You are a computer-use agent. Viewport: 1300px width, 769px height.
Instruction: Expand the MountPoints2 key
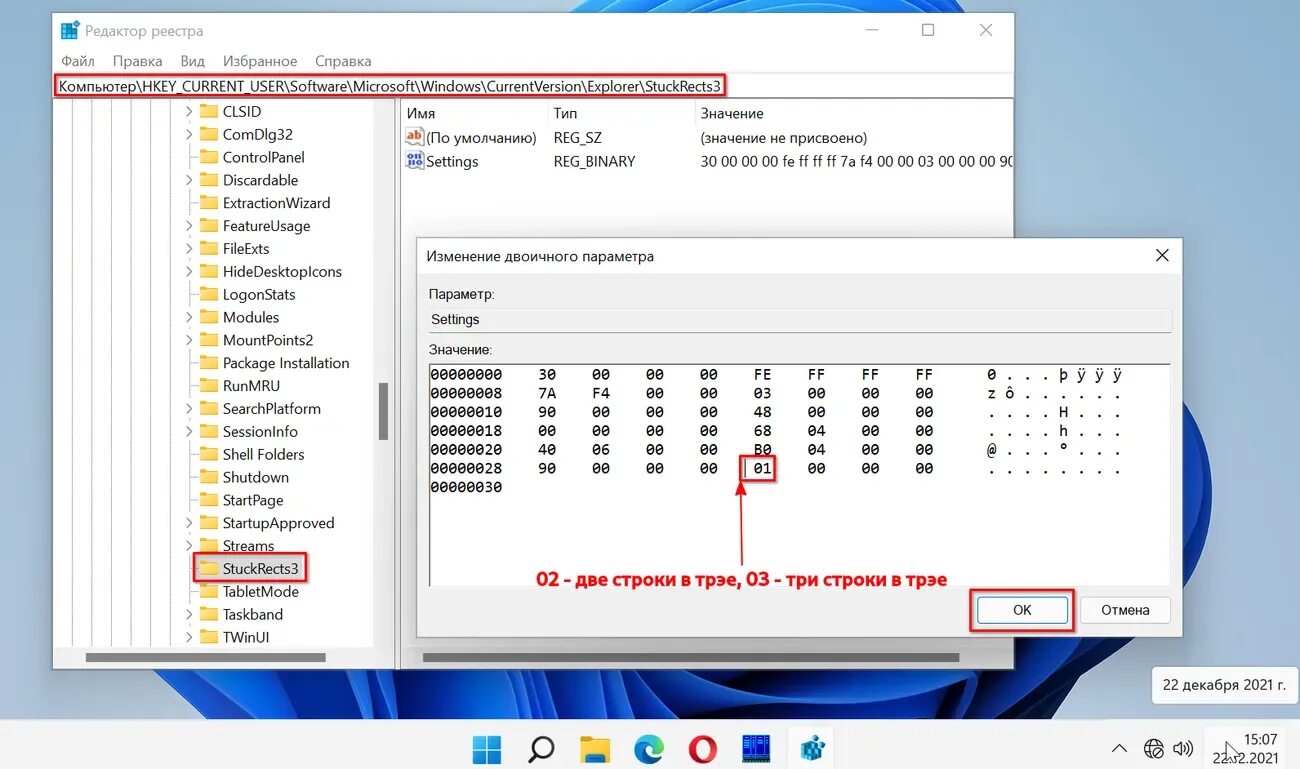(189, 340)
